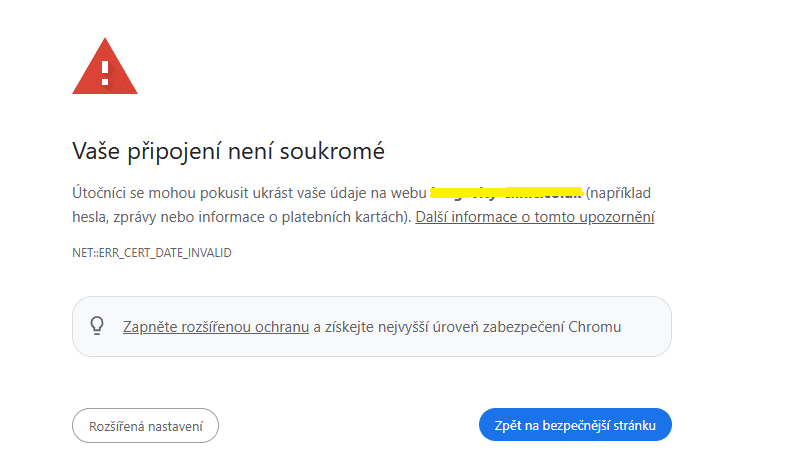Click the yellow-highlighted hidden domain name
This screenshot has height=476, width=808.
point(506,191)
